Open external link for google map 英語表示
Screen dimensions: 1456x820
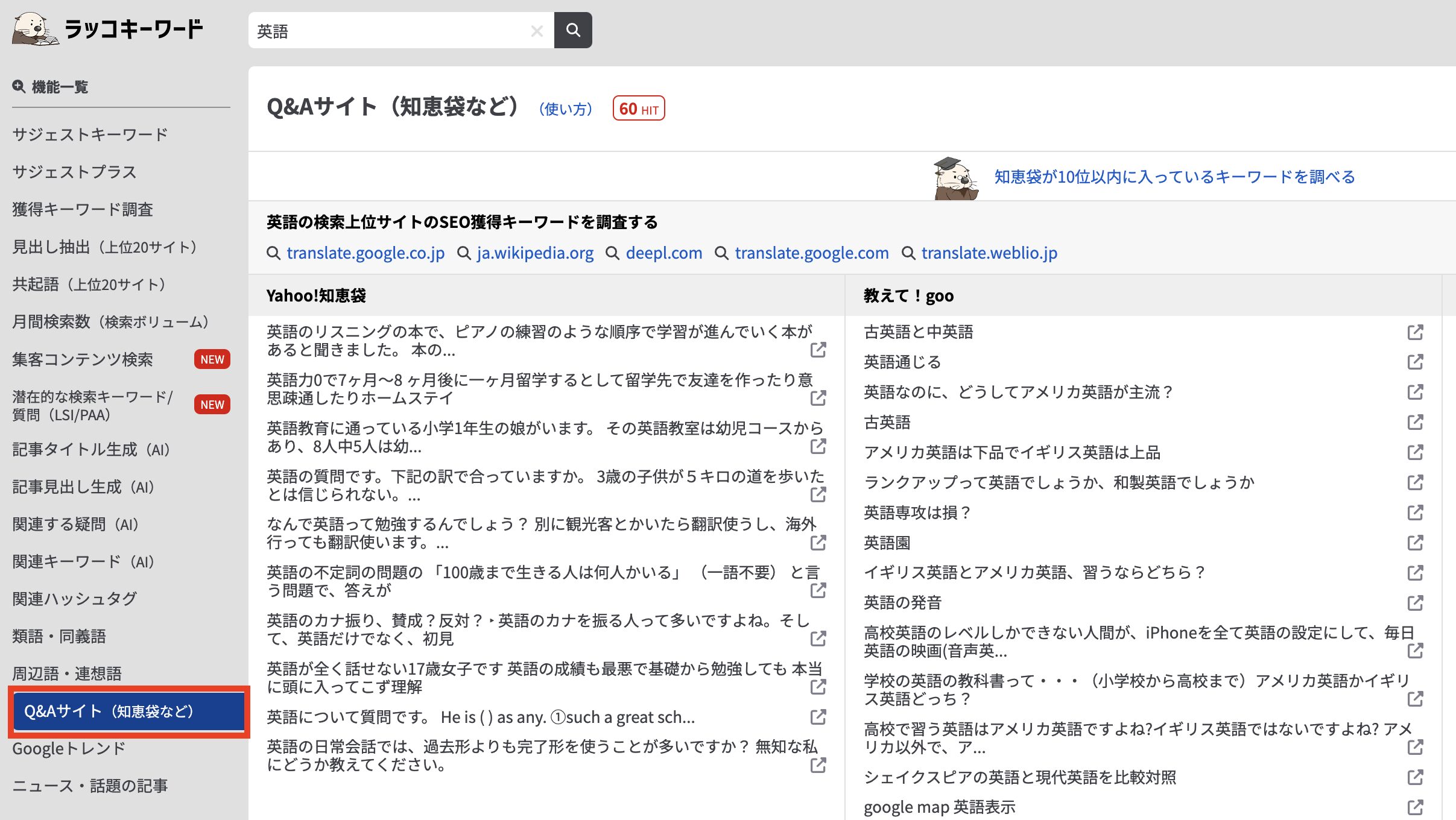[x=1415, y=807]
